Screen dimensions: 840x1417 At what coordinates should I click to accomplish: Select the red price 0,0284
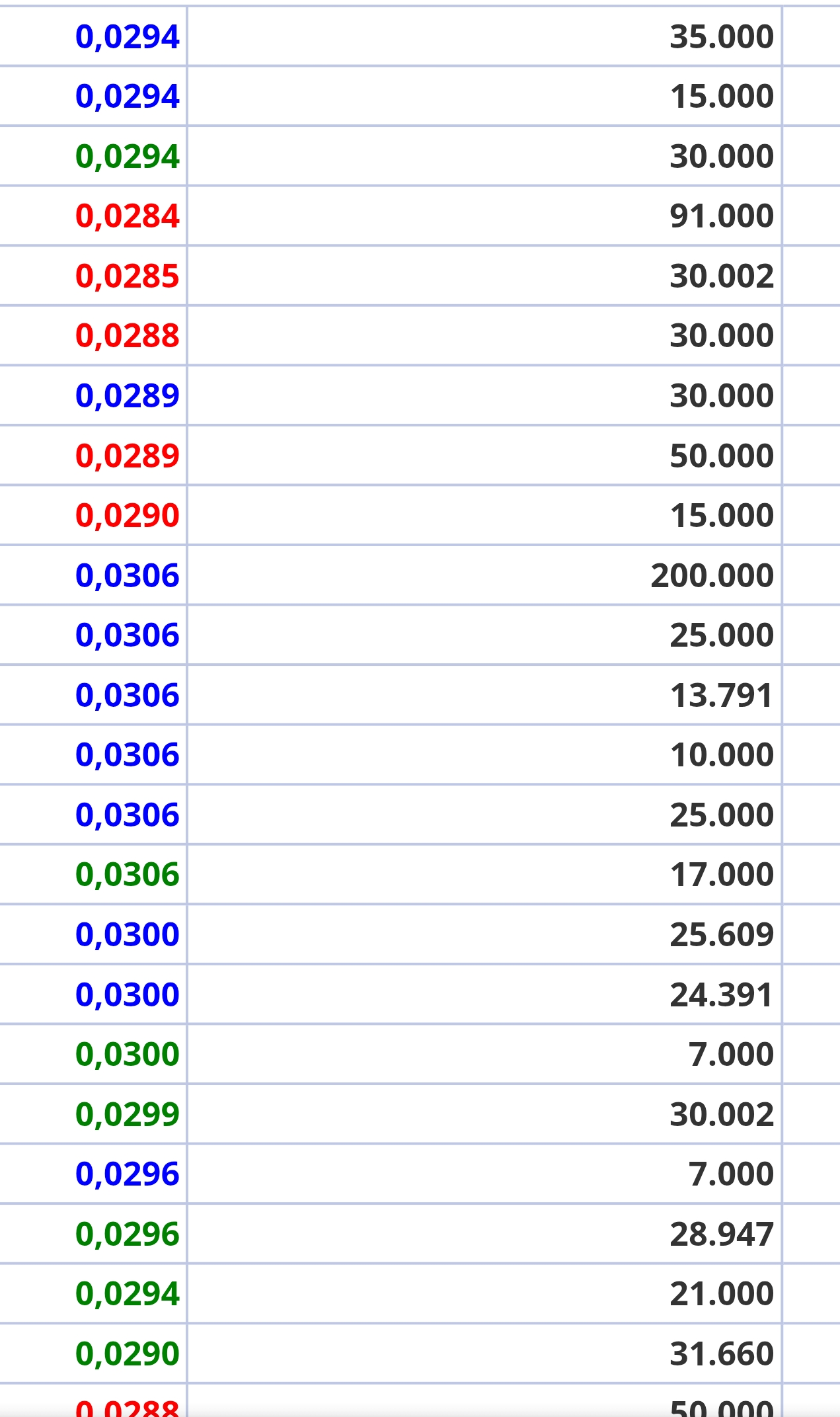coord(128,216)
